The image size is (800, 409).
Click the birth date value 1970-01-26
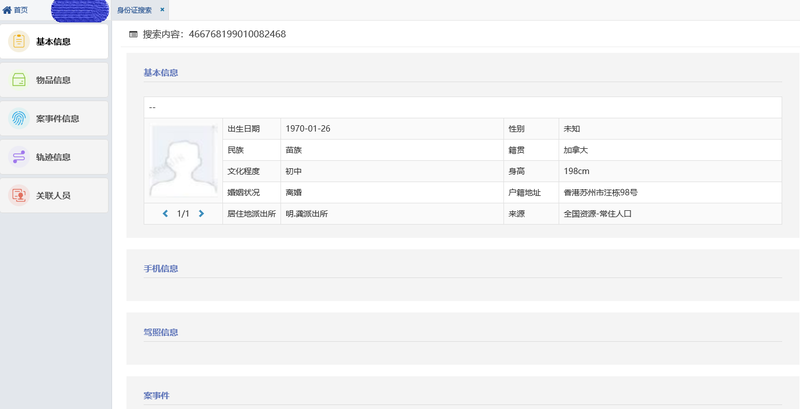pos(308,129)
